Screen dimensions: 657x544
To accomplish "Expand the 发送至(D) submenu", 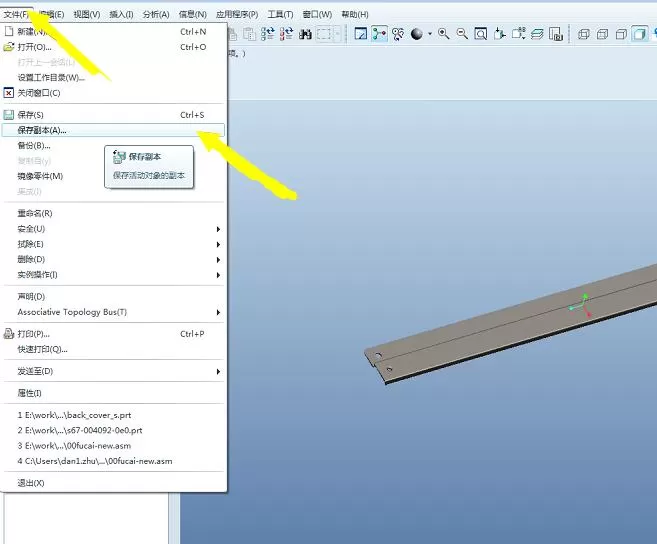I will [113, 371].
